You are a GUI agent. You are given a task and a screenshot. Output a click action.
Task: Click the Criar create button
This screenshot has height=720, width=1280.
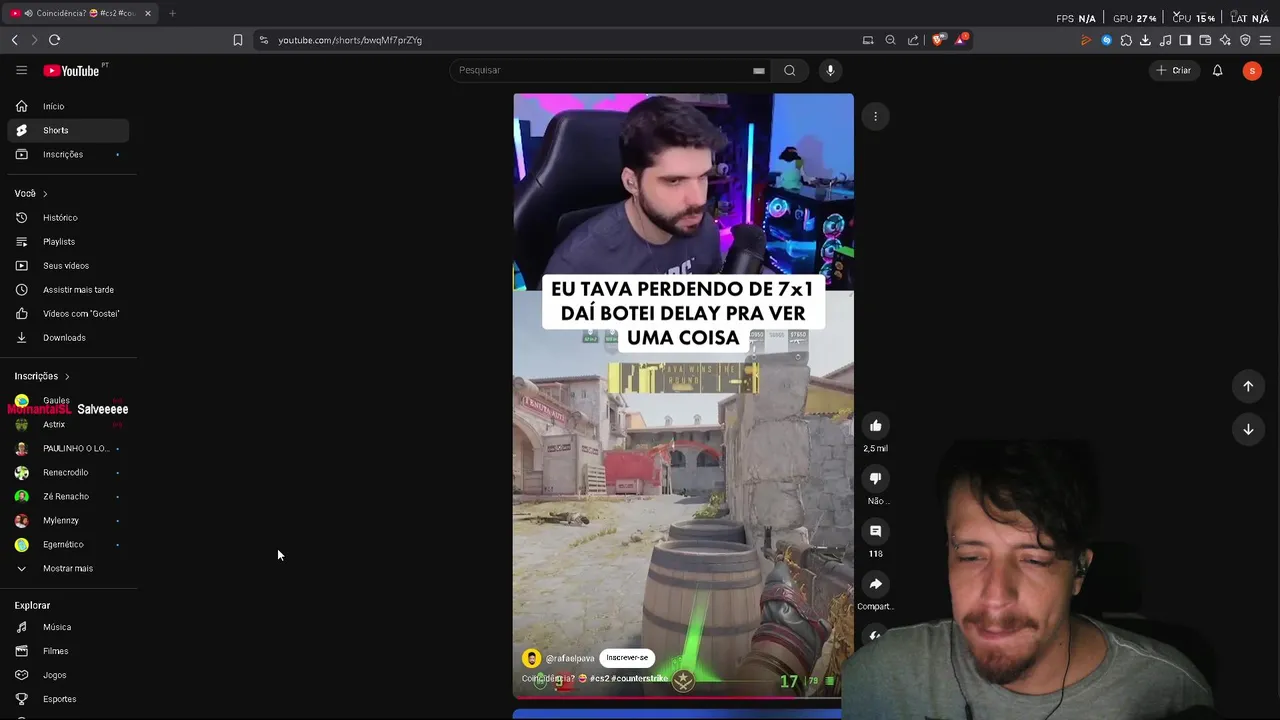point(1174,70)
